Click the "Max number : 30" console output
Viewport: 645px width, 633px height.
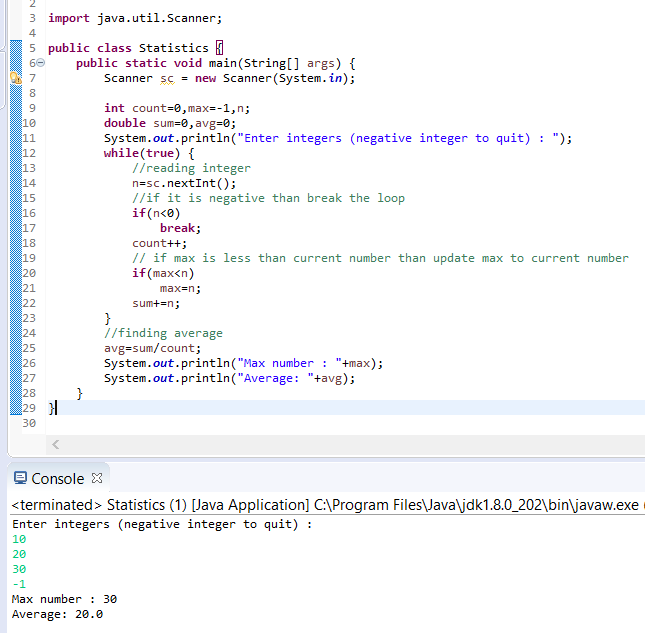click(64, 599)
